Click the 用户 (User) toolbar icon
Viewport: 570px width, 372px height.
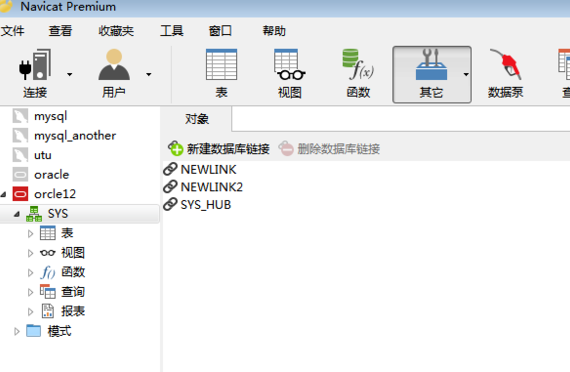[114, 65]
